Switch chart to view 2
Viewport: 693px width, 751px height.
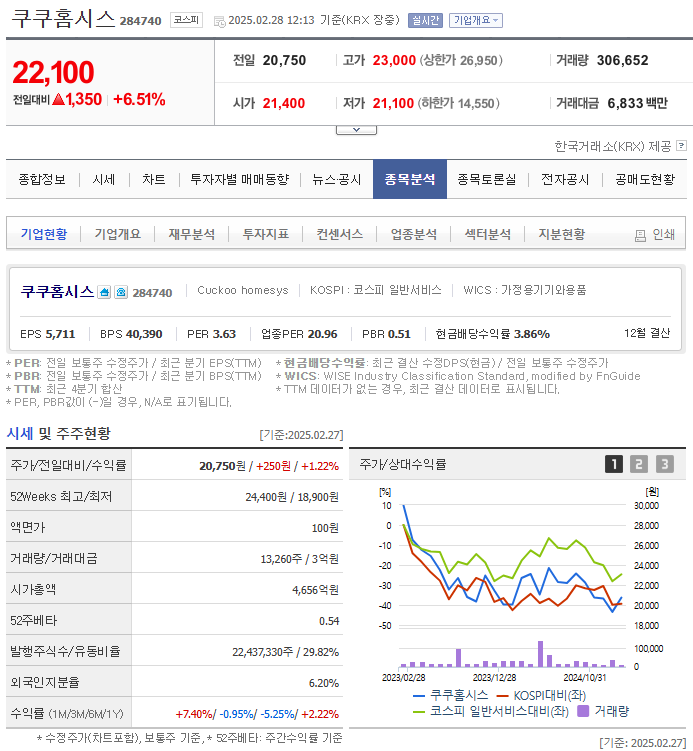pos(639,464)
